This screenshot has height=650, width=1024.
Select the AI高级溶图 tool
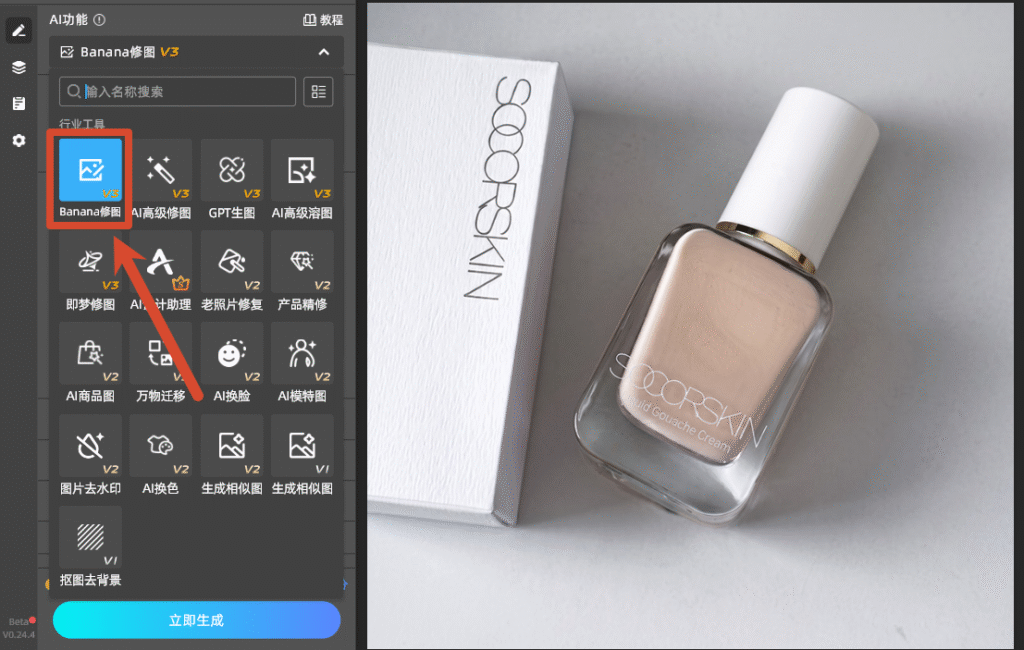tap(302, 178)
